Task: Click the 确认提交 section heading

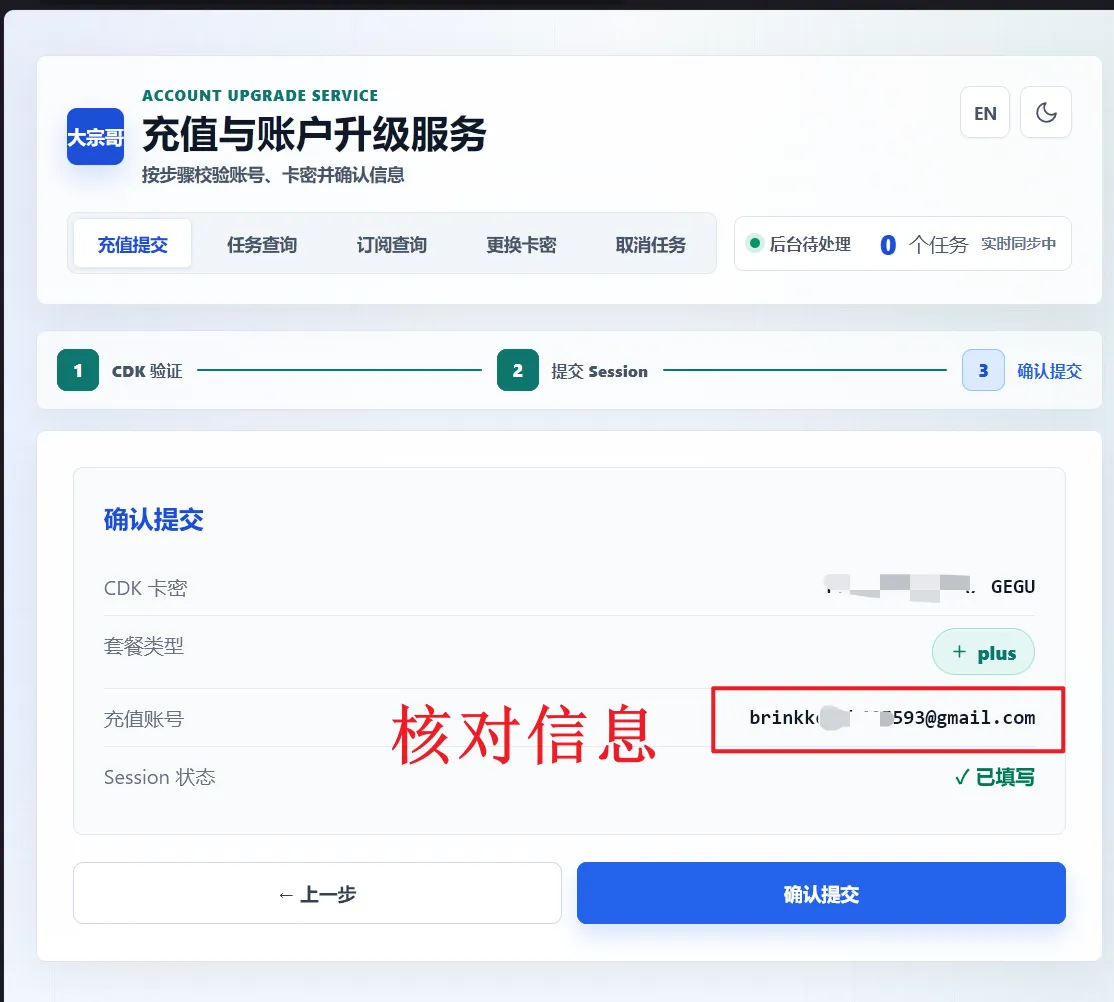Action: [x=153, y=519]
